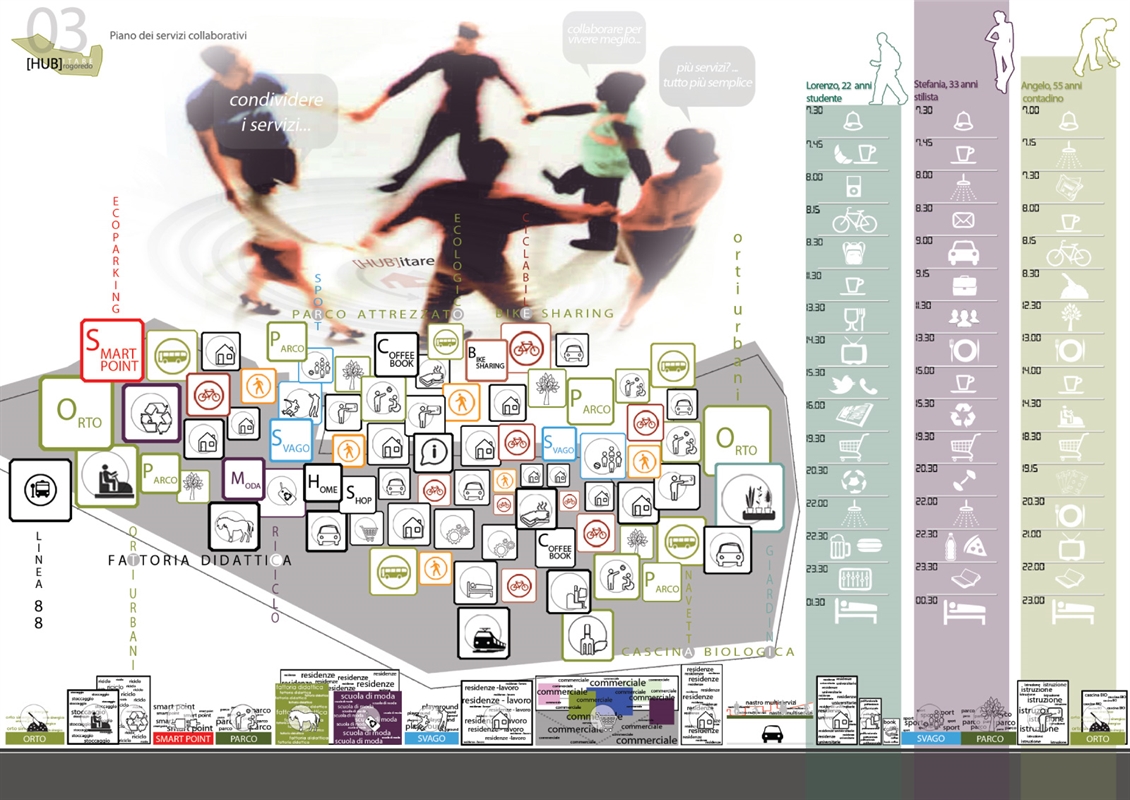This screenshot has width=1130, height=800.
Task: Select the beer mug in Lorenzo's schedule
Action: tap(840, 547)
